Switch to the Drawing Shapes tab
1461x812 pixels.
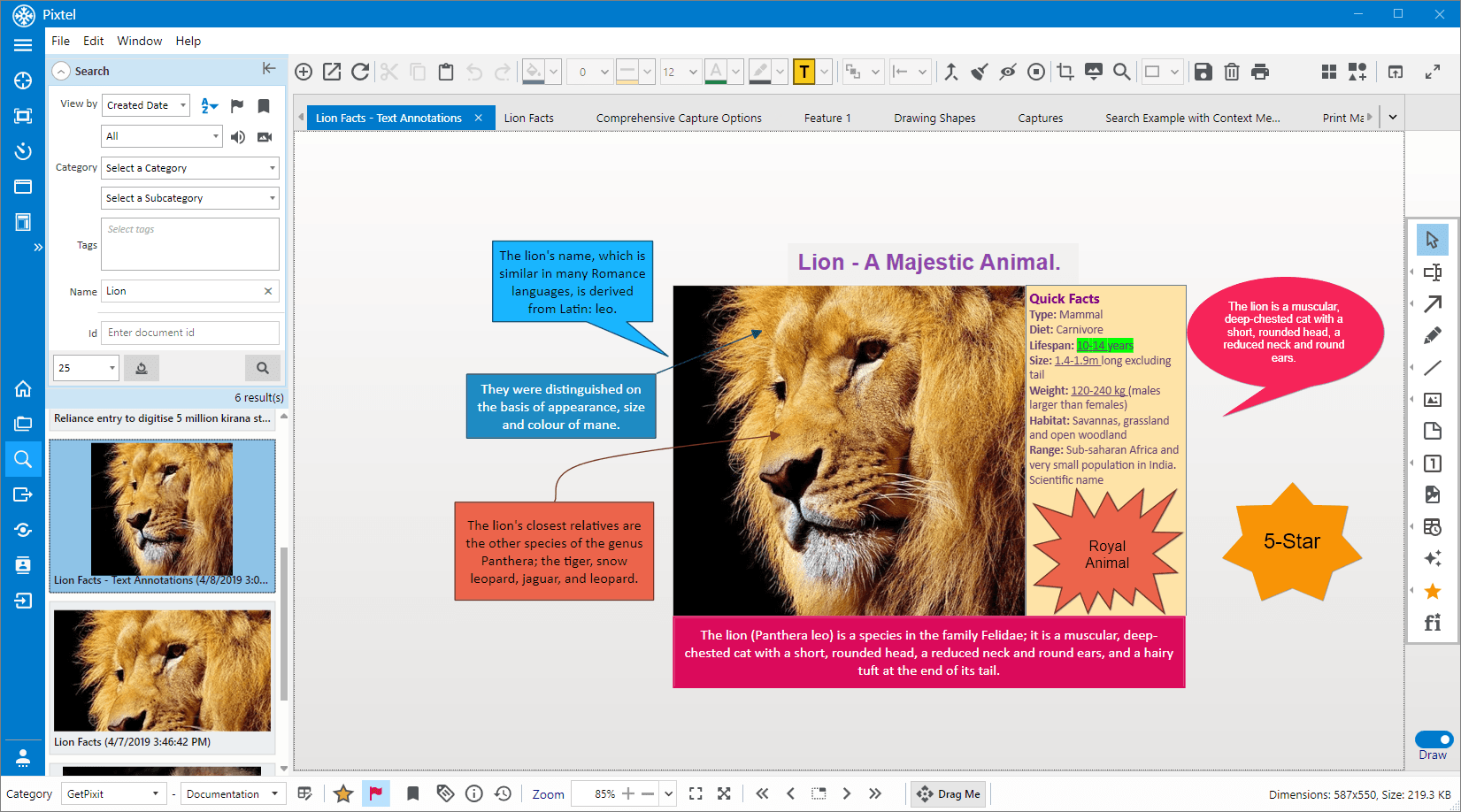tap(934, 118)
